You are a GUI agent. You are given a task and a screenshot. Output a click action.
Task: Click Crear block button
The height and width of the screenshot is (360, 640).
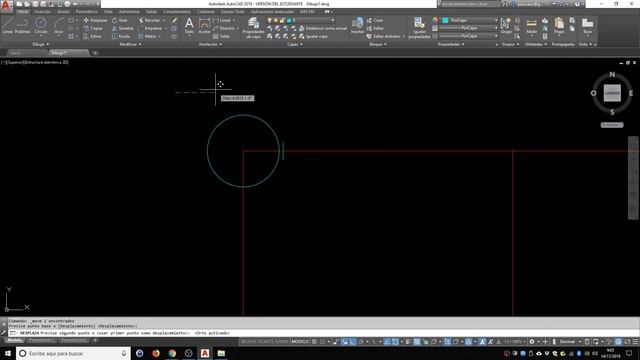(x=375, y=20)
